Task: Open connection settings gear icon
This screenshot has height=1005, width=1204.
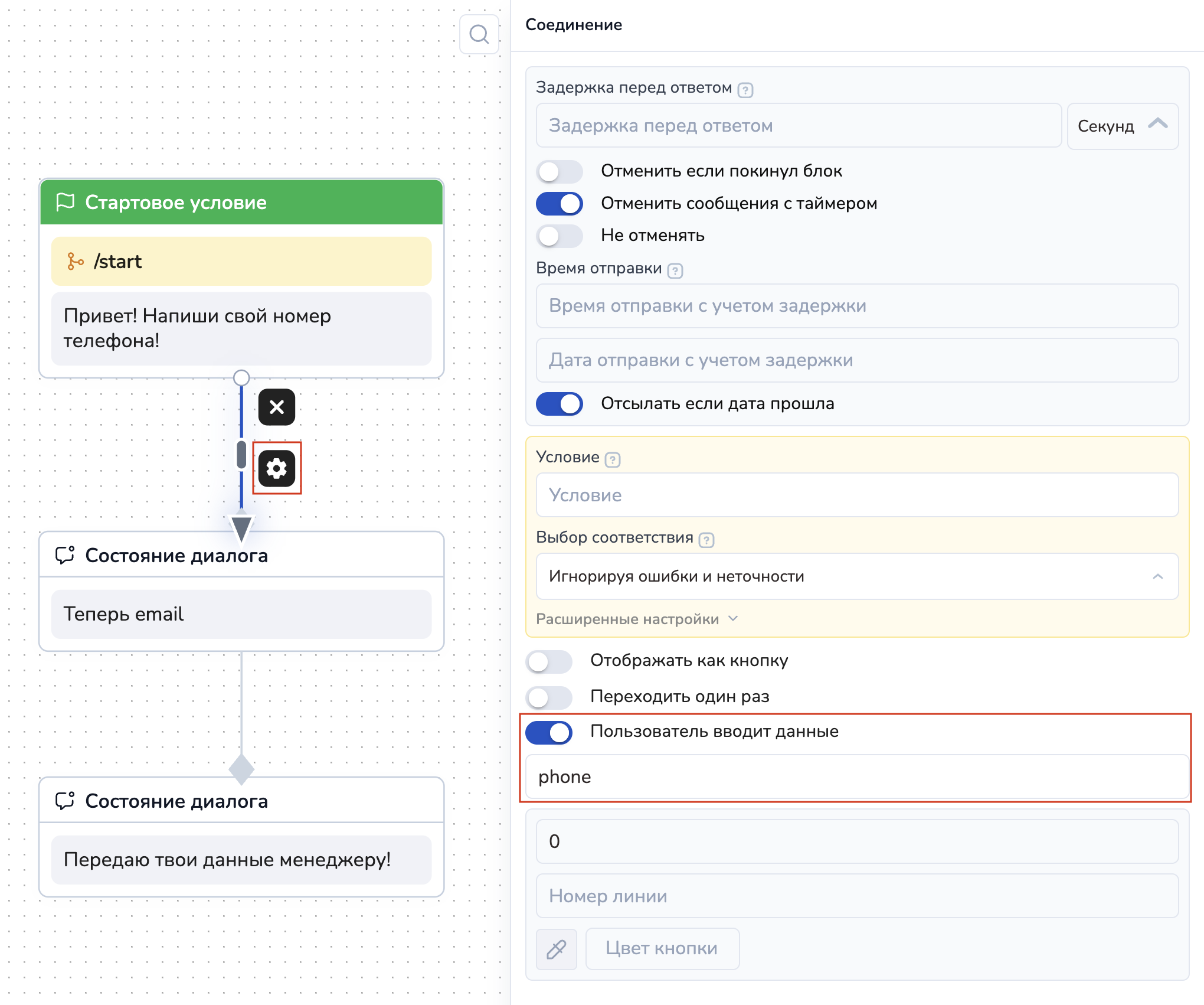Action: [276, 468]
